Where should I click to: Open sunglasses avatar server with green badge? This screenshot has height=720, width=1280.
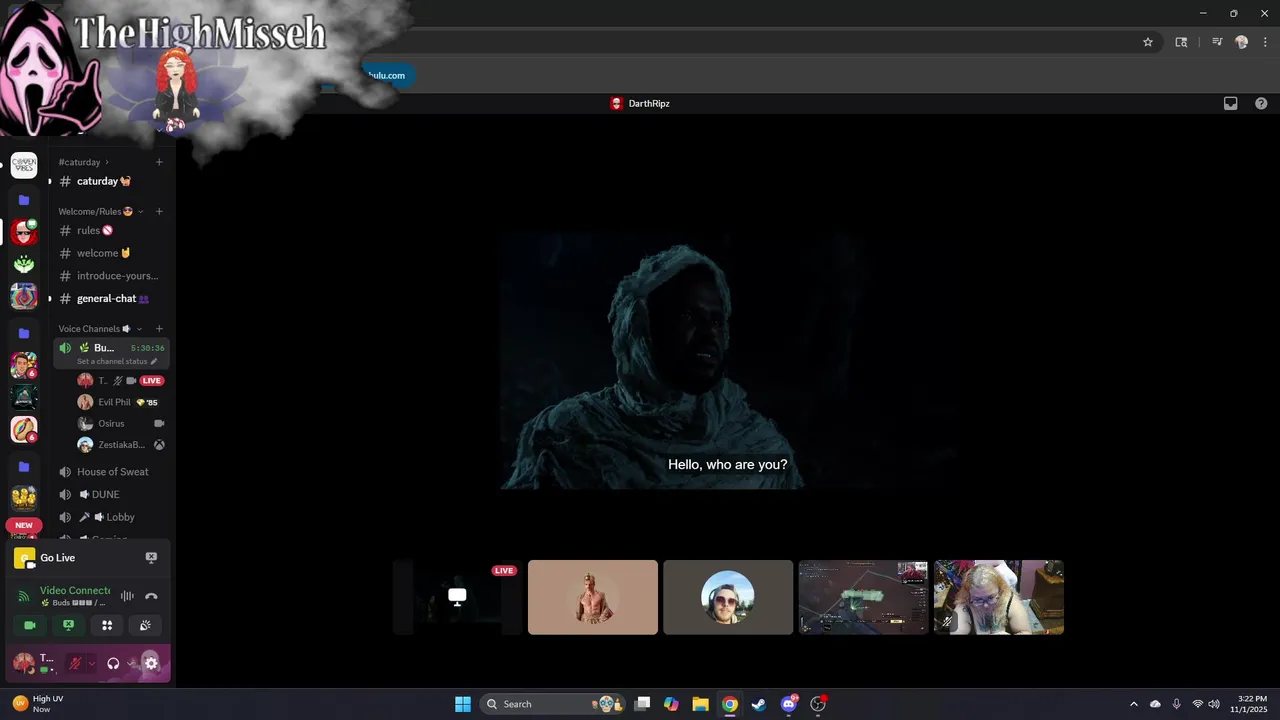[x=24, y=232]
